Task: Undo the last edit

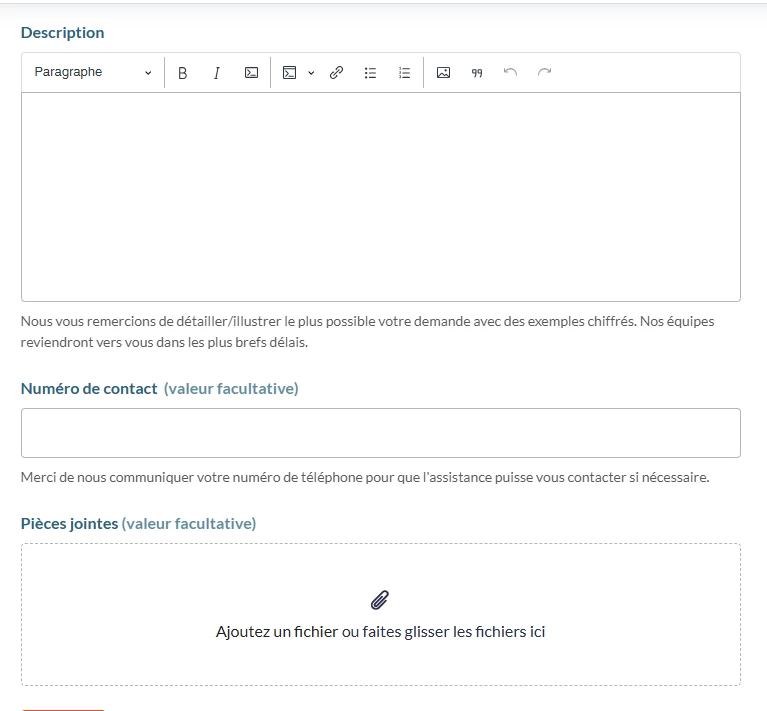Action: [510, 73]
